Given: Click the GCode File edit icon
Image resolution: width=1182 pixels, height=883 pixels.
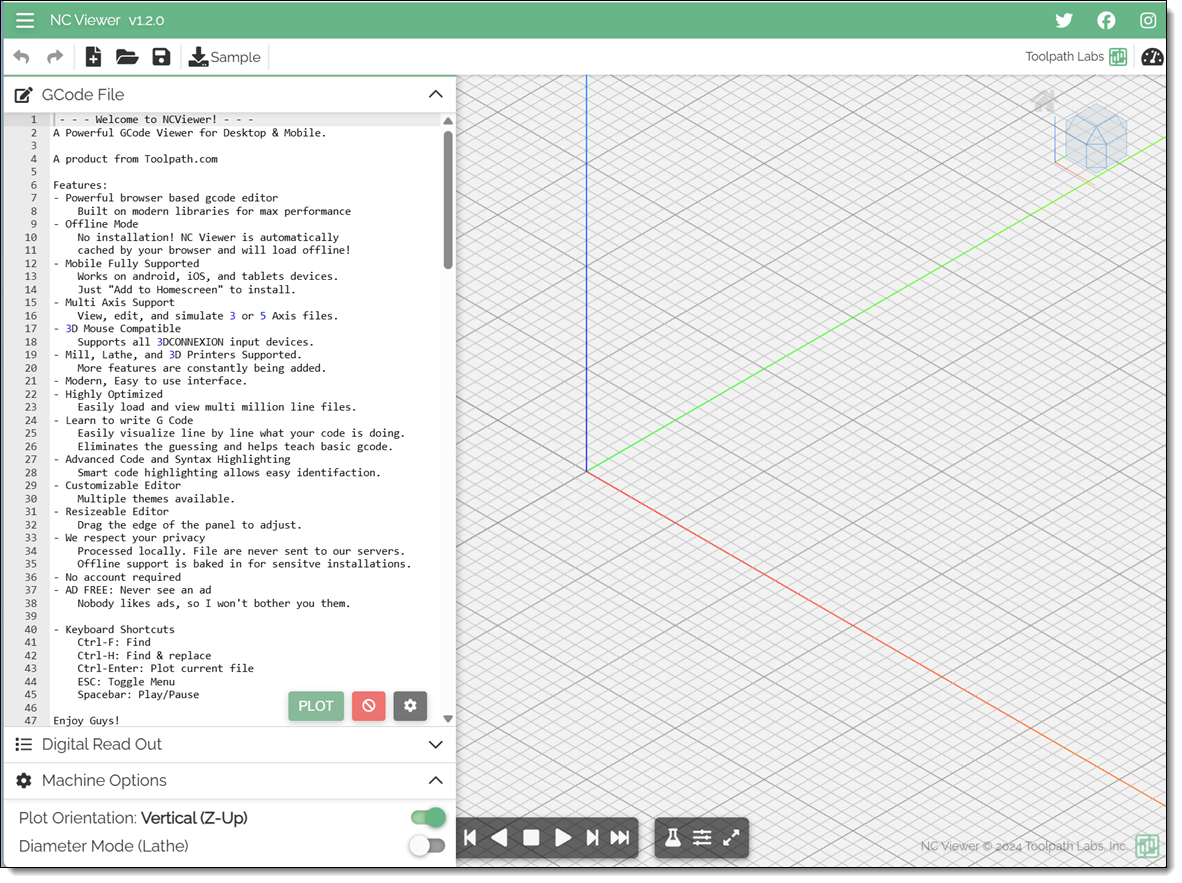Looking at the screenshot, I should 24,95.
